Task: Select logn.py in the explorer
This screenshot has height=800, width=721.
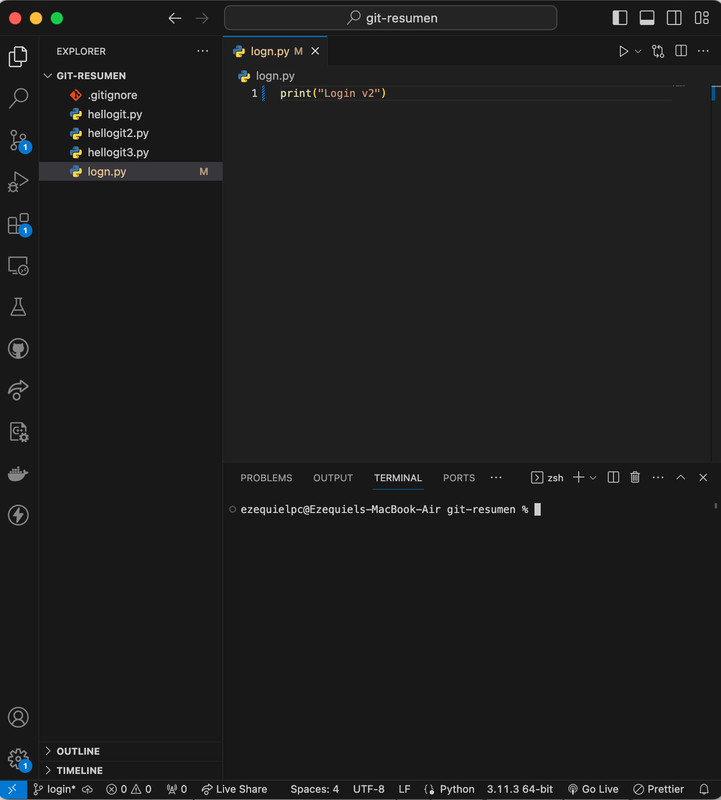Action: coord(131,171)
